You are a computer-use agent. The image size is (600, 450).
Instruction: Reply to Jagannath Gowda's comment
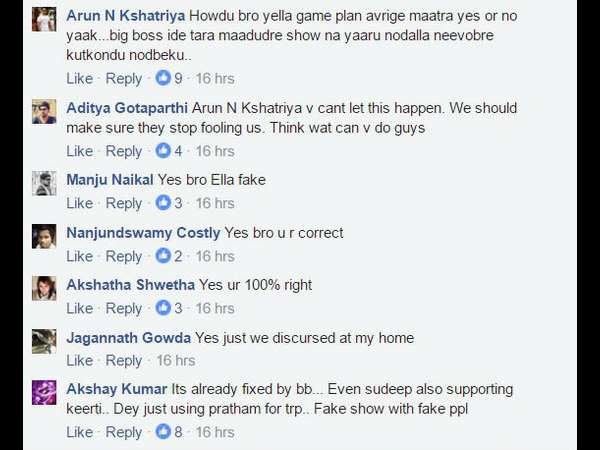tap(124, 360)
